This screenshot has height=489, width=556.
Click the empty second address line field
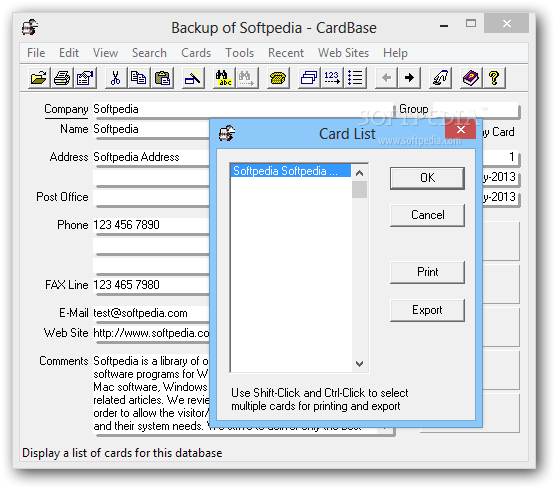pos(151,177)
